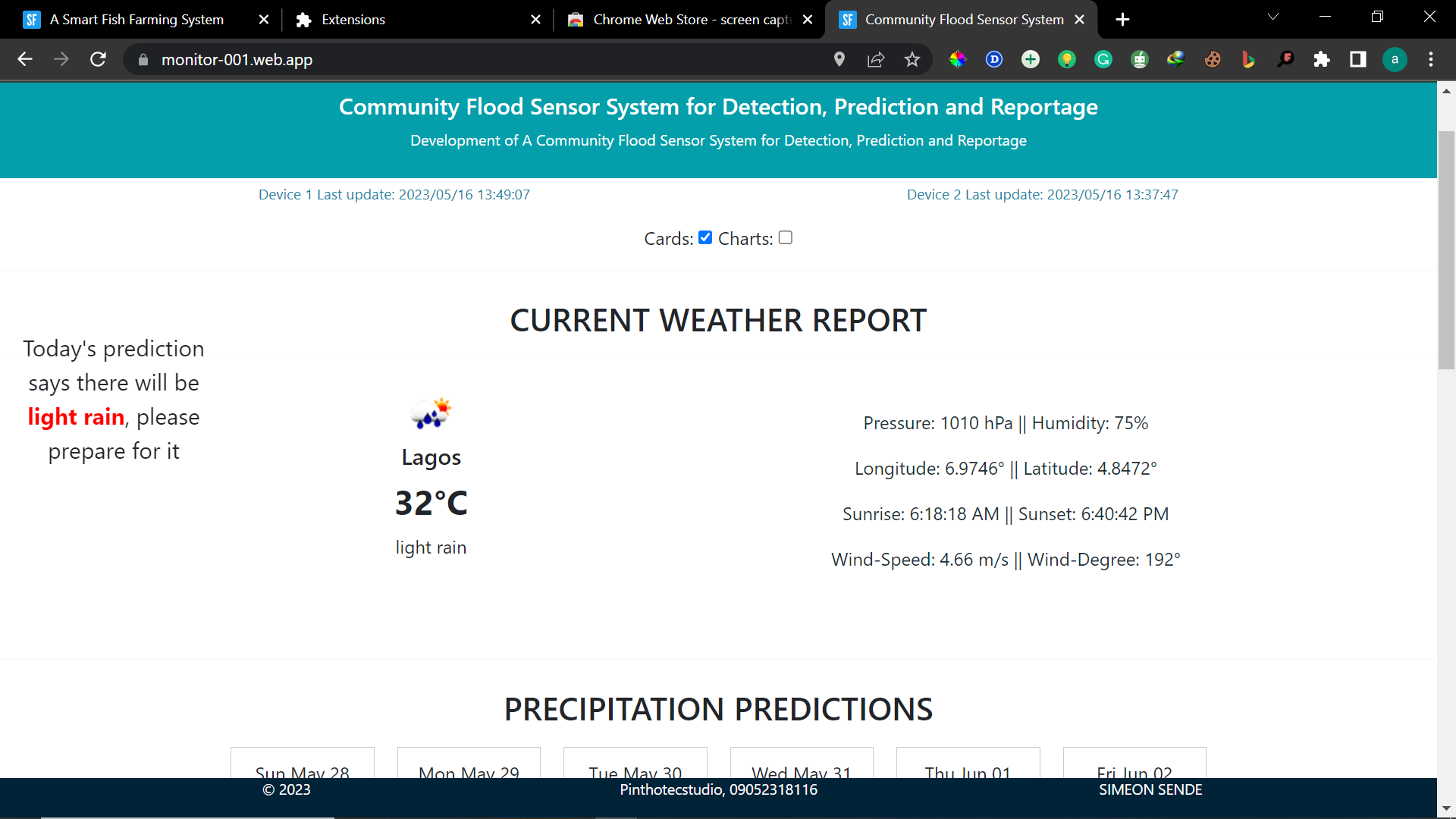Click the Grammarly extension icon
This screenshot has width=1456, height=819.
pos(1103,59)
